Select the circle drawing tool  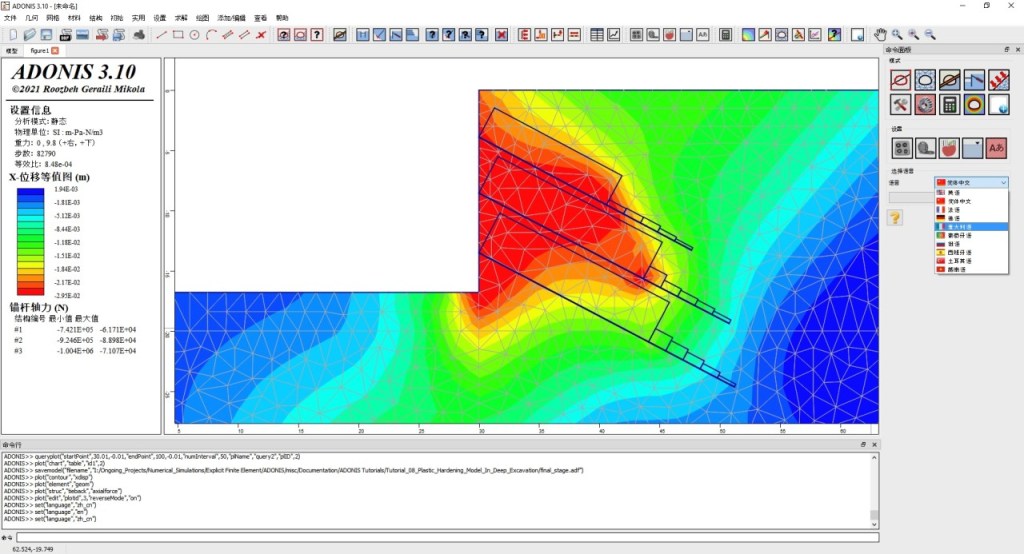pyautogui.click(x=195, y=35)
